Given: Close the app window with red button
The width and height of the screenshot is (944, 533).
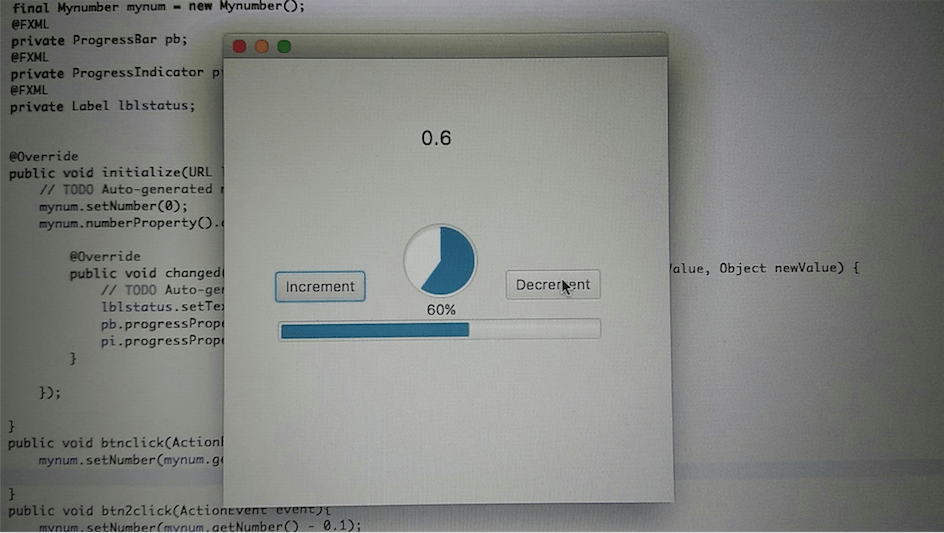Looking at the screenshot, I should click(x=240, y=46).
